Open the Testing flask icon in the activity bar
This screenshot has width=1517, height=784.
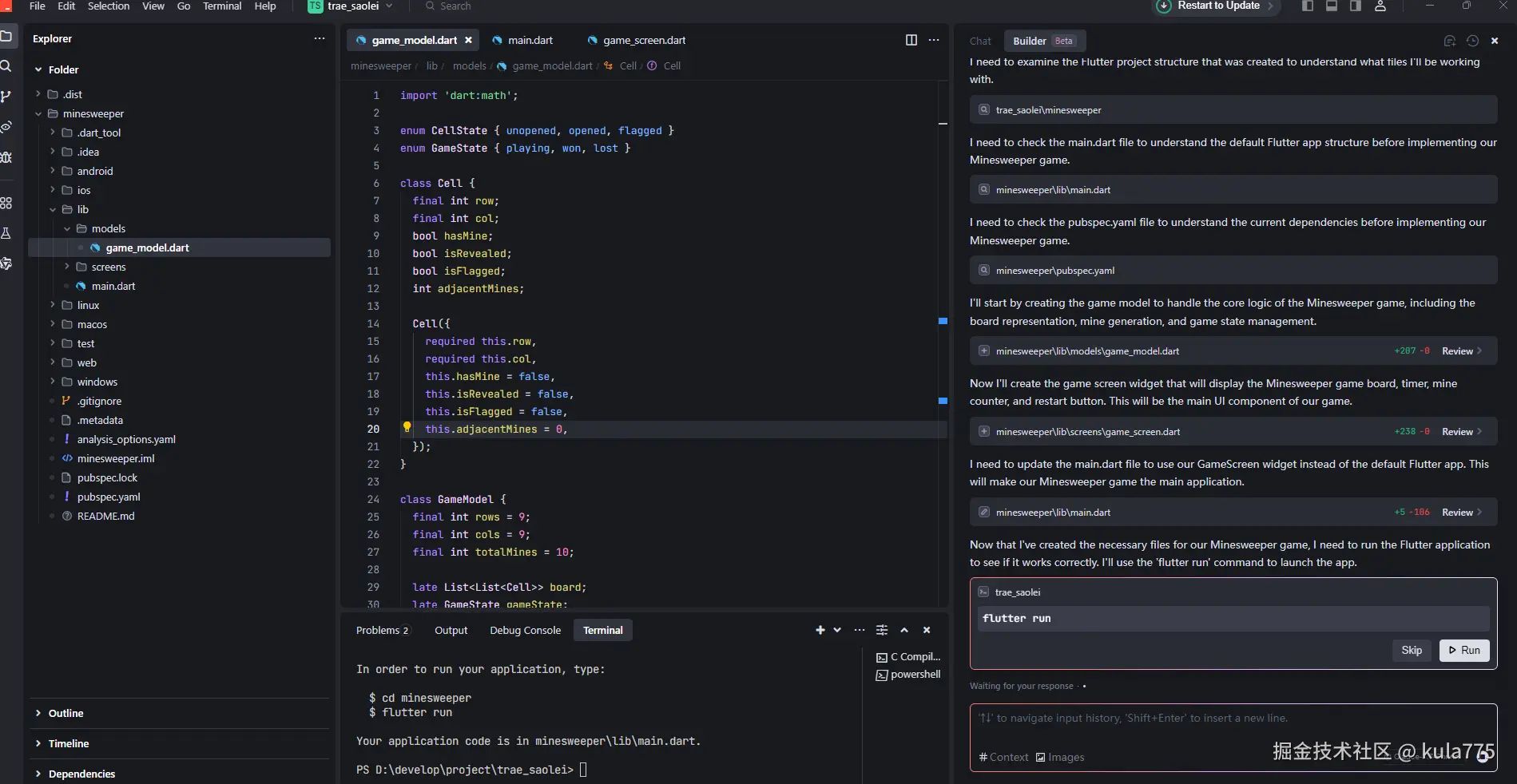[x=6, y=233]
